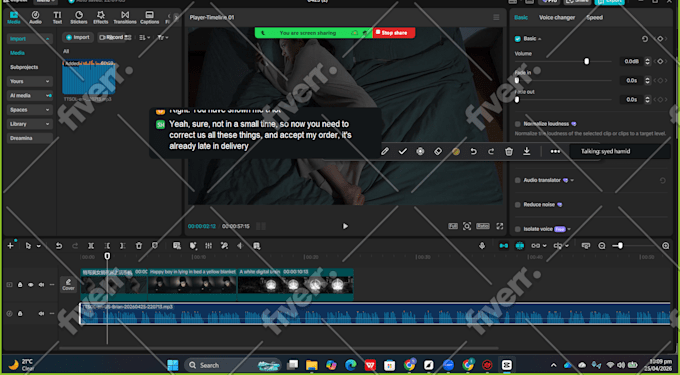Mute the mp3 audio track
Image resolution: width=680 pixels, height=375 pixels.
coord(41,313)
